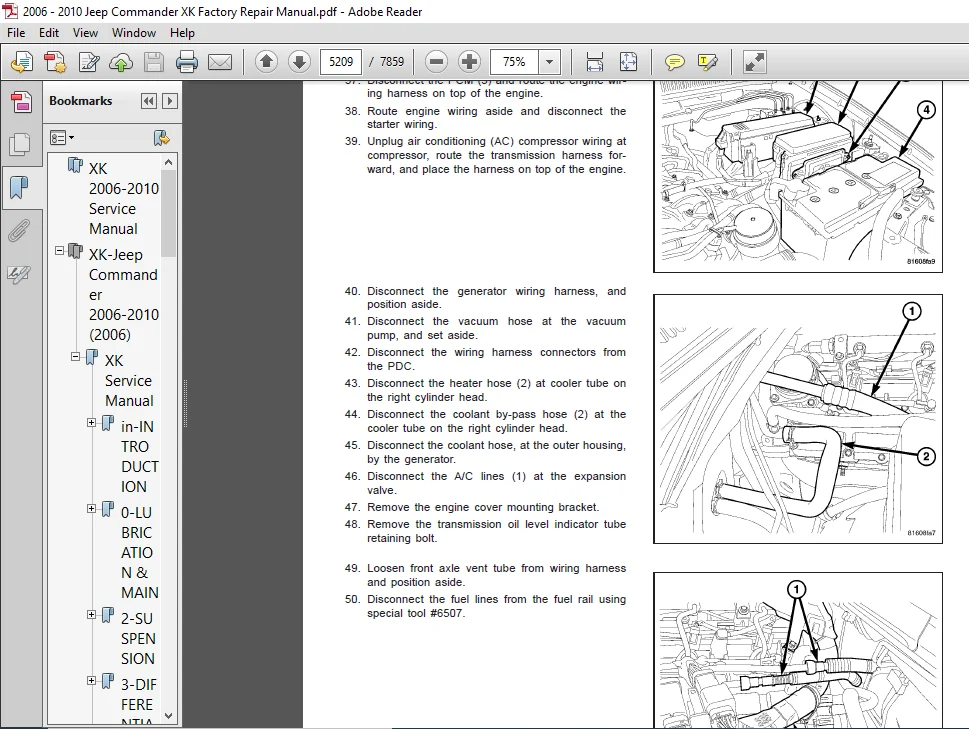The image size is (969, 729).
Task: Click the Send by email envelope icon
Action: [x=220, y=62]
